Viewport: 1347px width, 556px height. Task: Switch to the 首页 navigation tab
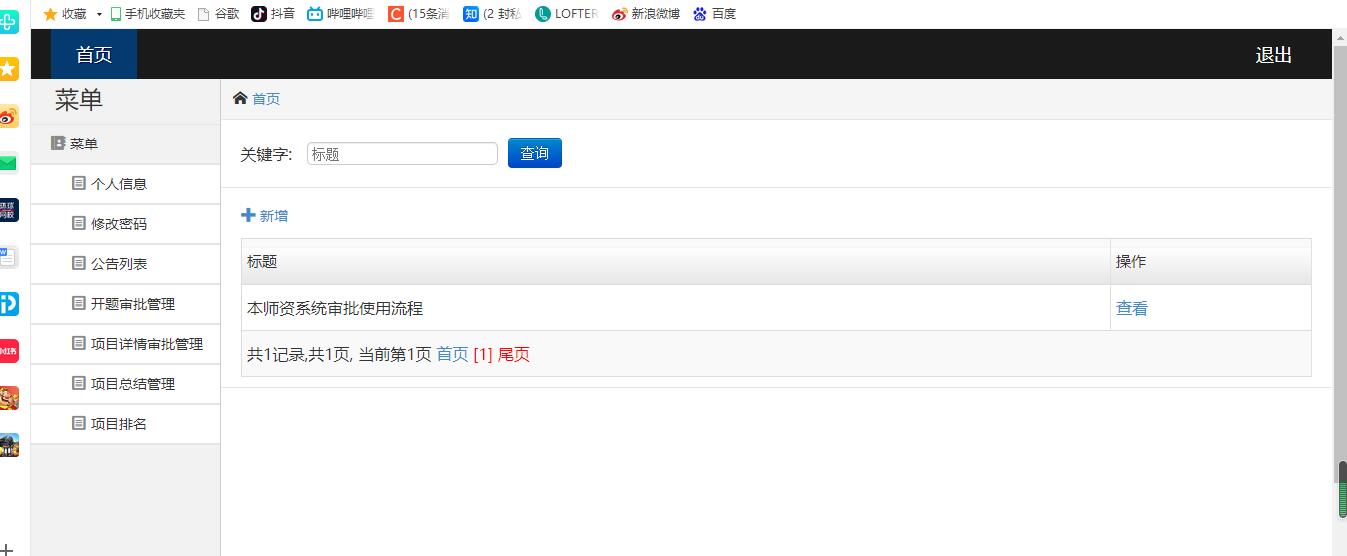94,54
